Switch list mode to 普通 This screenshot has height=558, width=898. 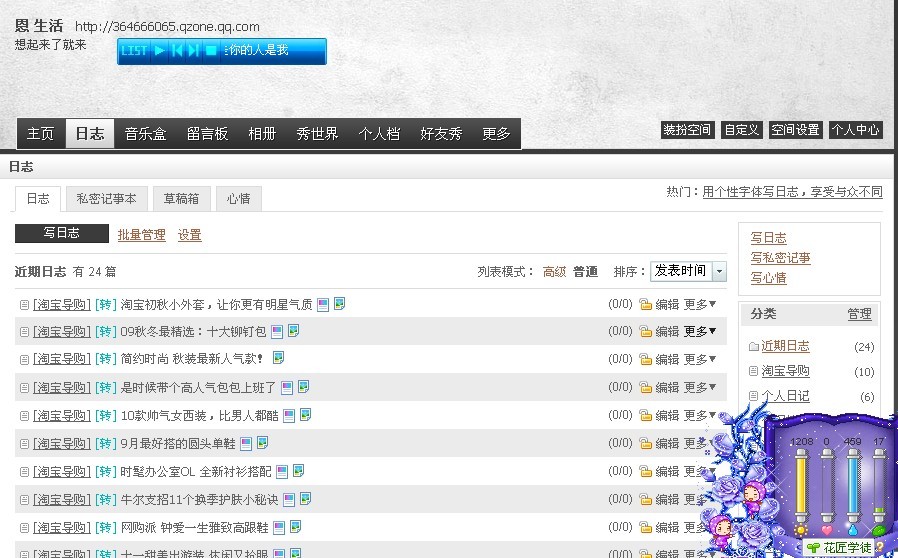point(585,272)
